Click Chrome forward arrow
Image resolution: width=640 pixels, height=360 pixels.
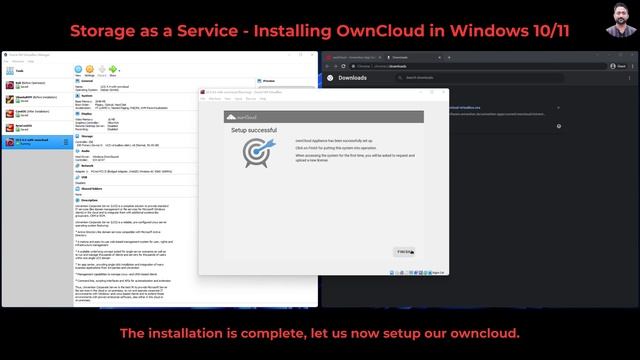pyautogui.click(x=336, y=66)
